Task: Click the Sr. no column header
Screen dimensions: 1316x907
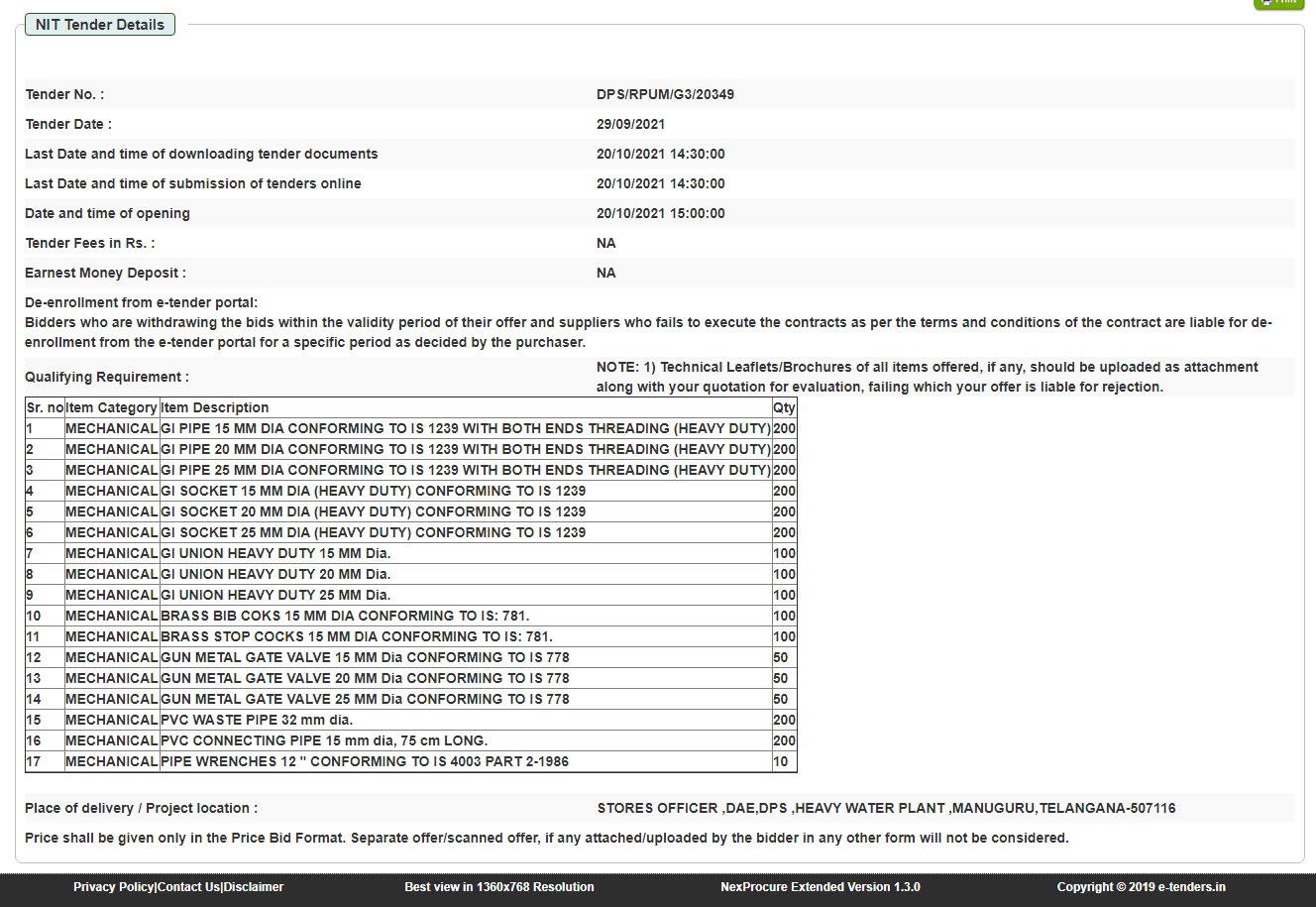Action: 45,407
